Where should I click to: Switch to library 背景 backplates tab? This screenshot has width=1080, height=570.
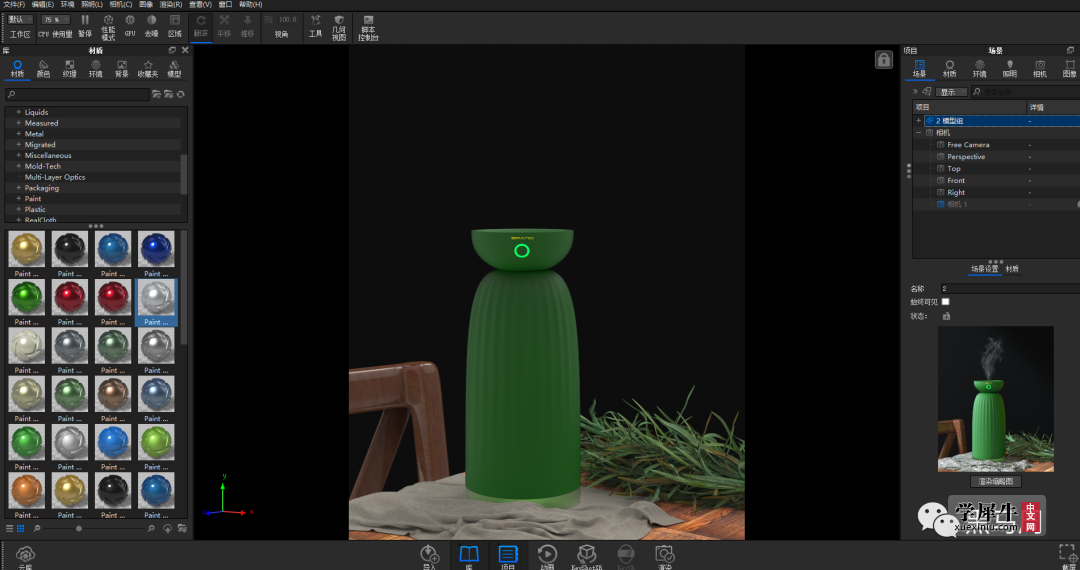click(122, 69)
